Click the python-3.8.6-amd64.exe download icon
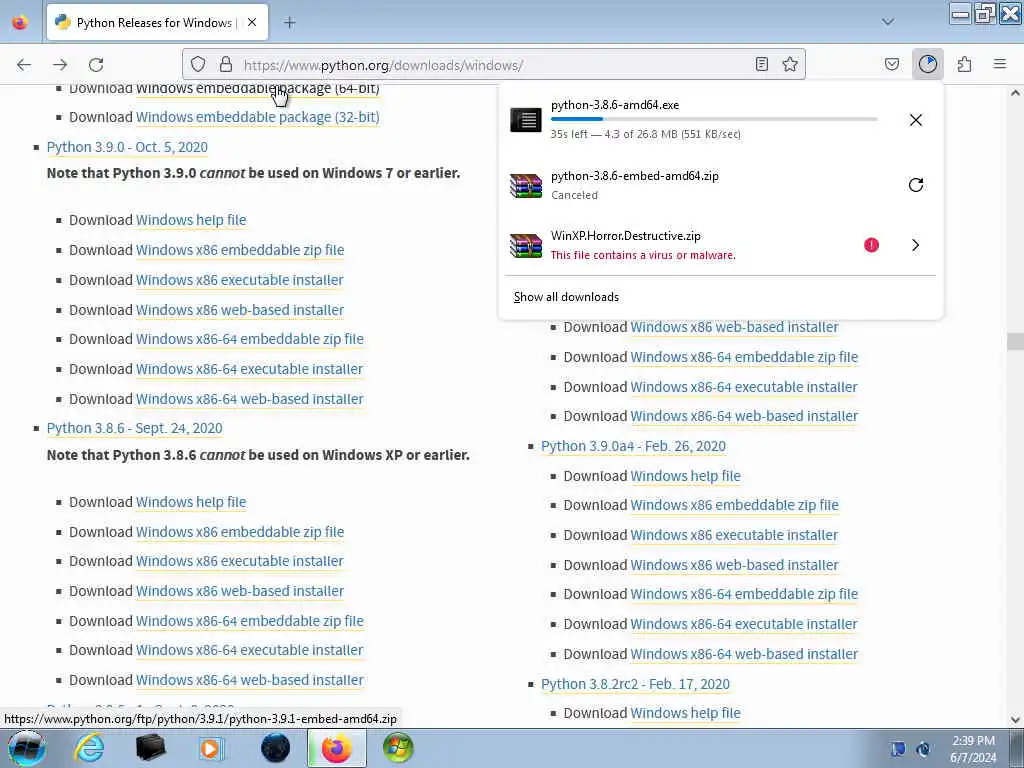Image resolution: width=1024 pixels, height=768 pixels. (526, 120)
